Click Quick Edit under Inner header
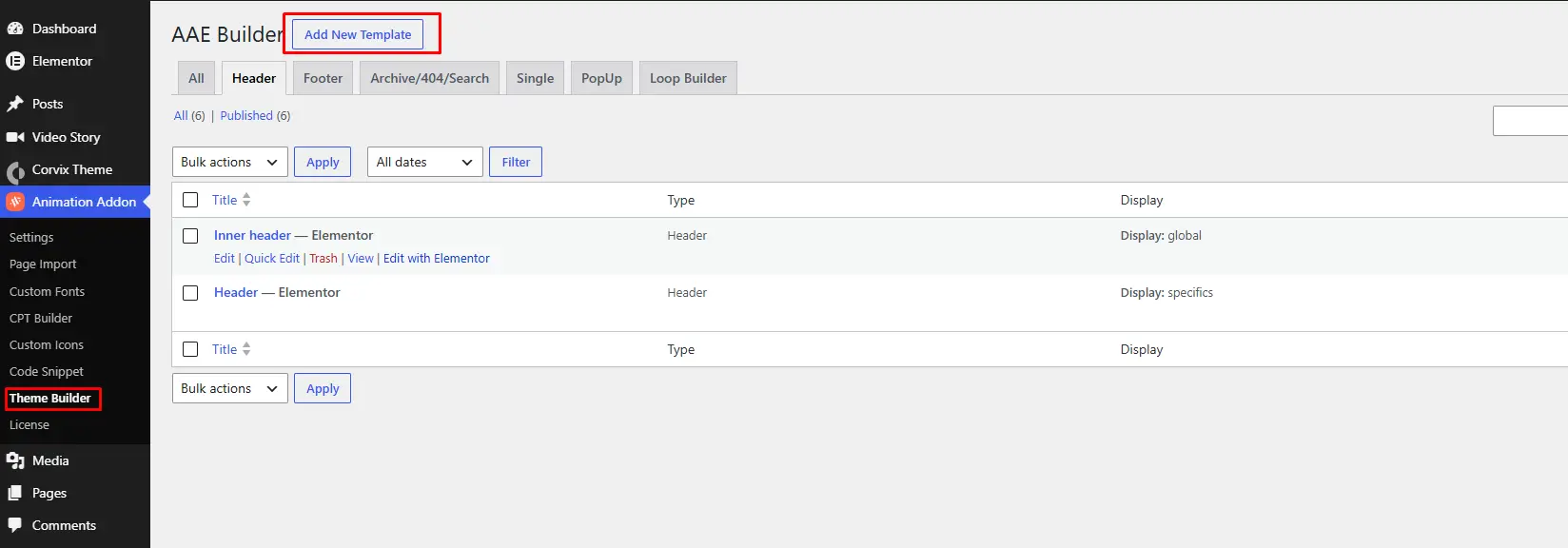Screen dimensions: 1568x548 point(272,258)
